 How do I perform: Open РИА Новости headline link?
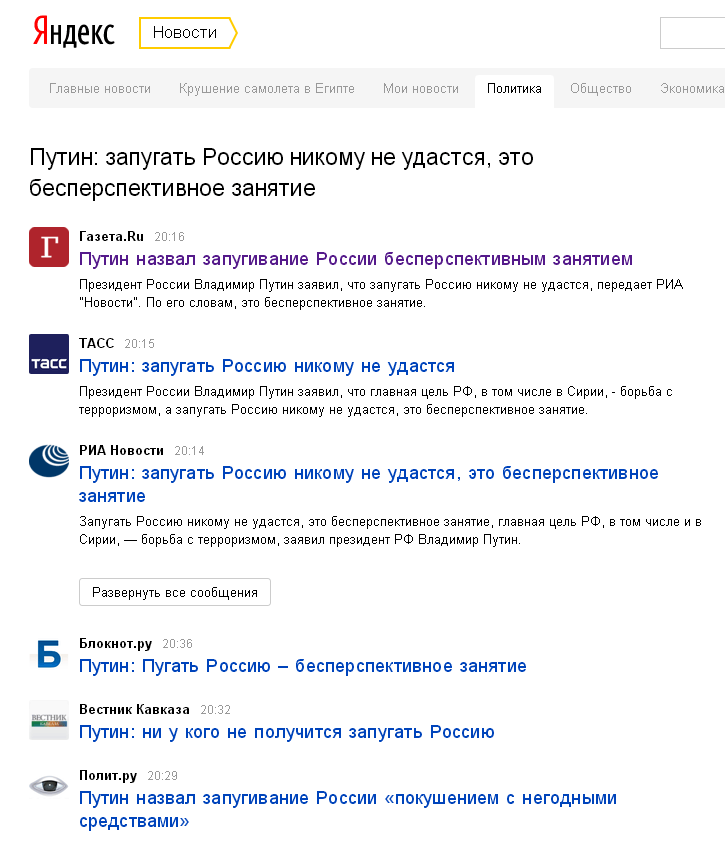click(x=369, y=484)
